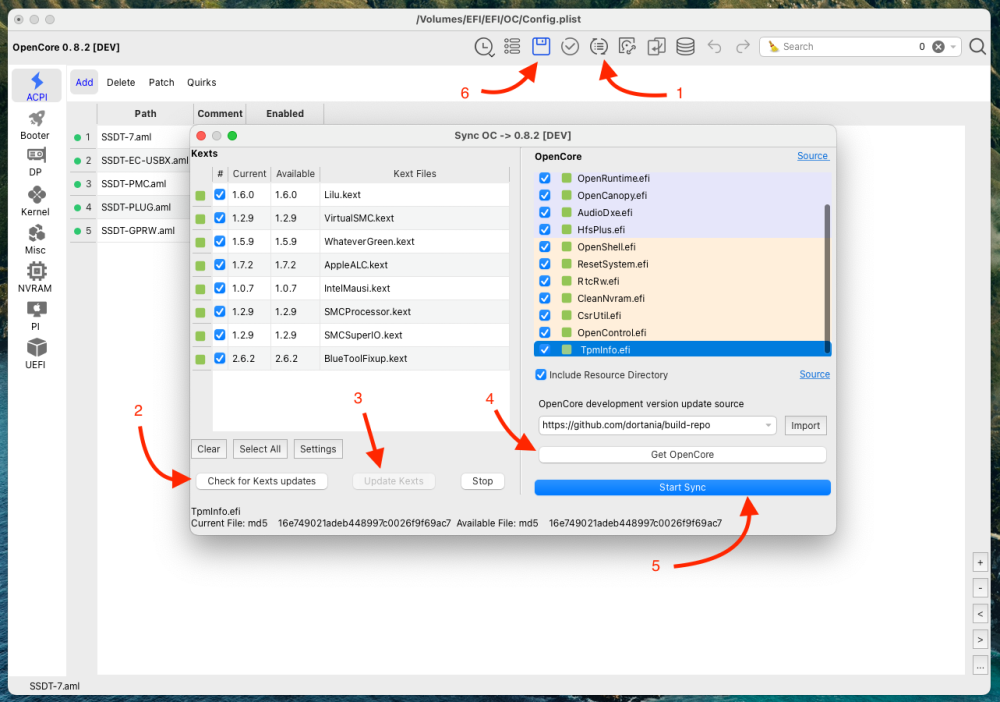Open kext Settings button
This screenshot has height=702, width=1000.
(x=318, y=449)
